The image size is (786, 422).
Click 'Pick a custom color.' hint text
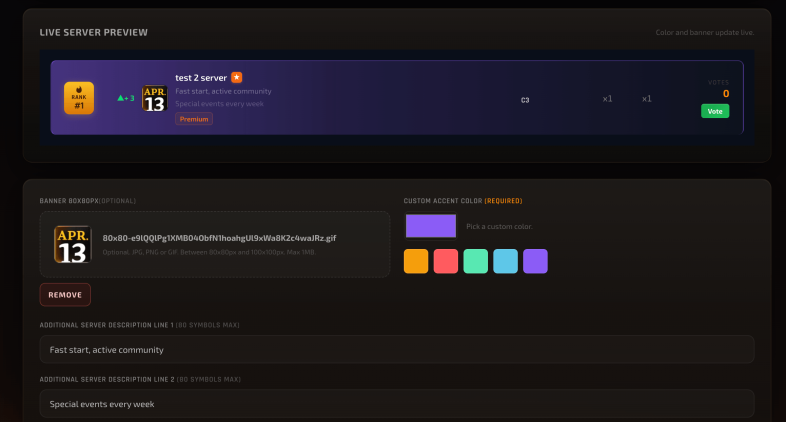[x=499, y=227]
